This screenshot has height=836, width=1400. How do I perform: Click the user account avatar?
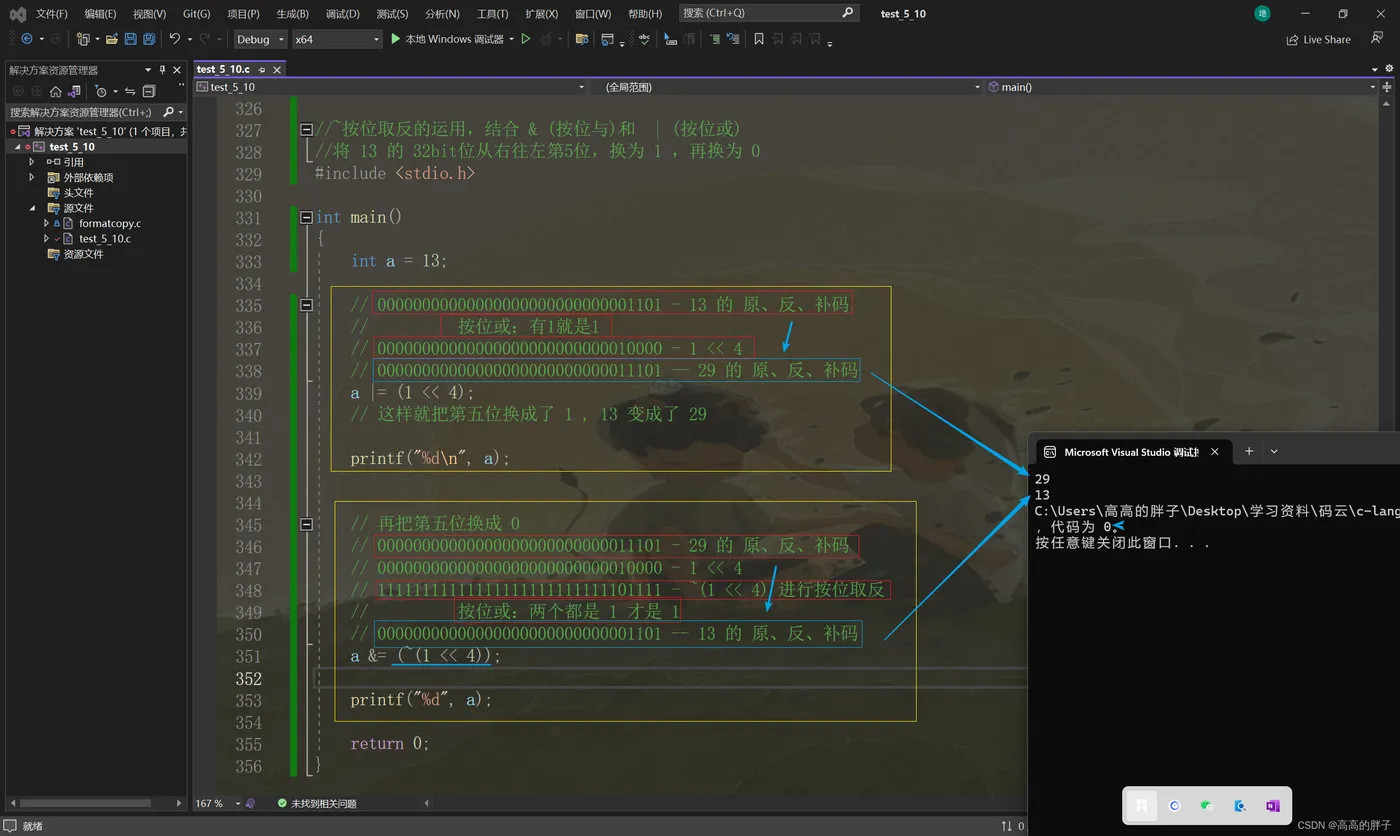coord(1262,13)
